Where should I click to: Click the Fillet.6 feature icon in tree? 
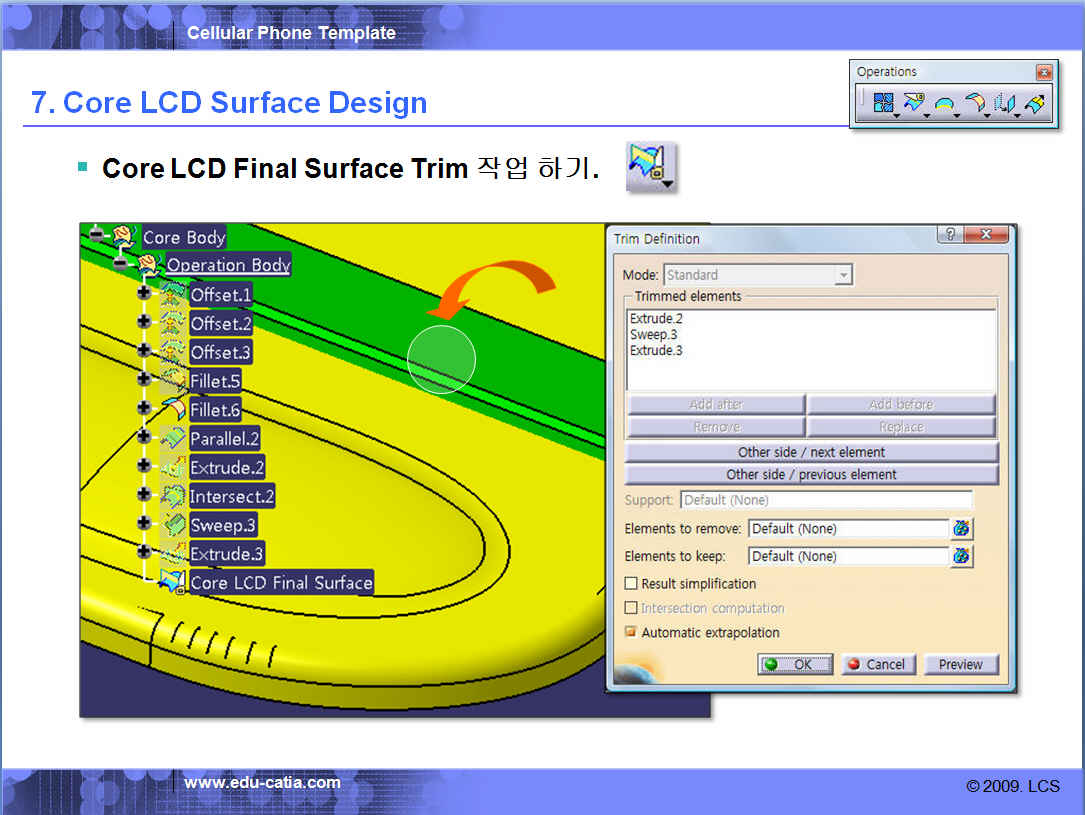(173, 410)
